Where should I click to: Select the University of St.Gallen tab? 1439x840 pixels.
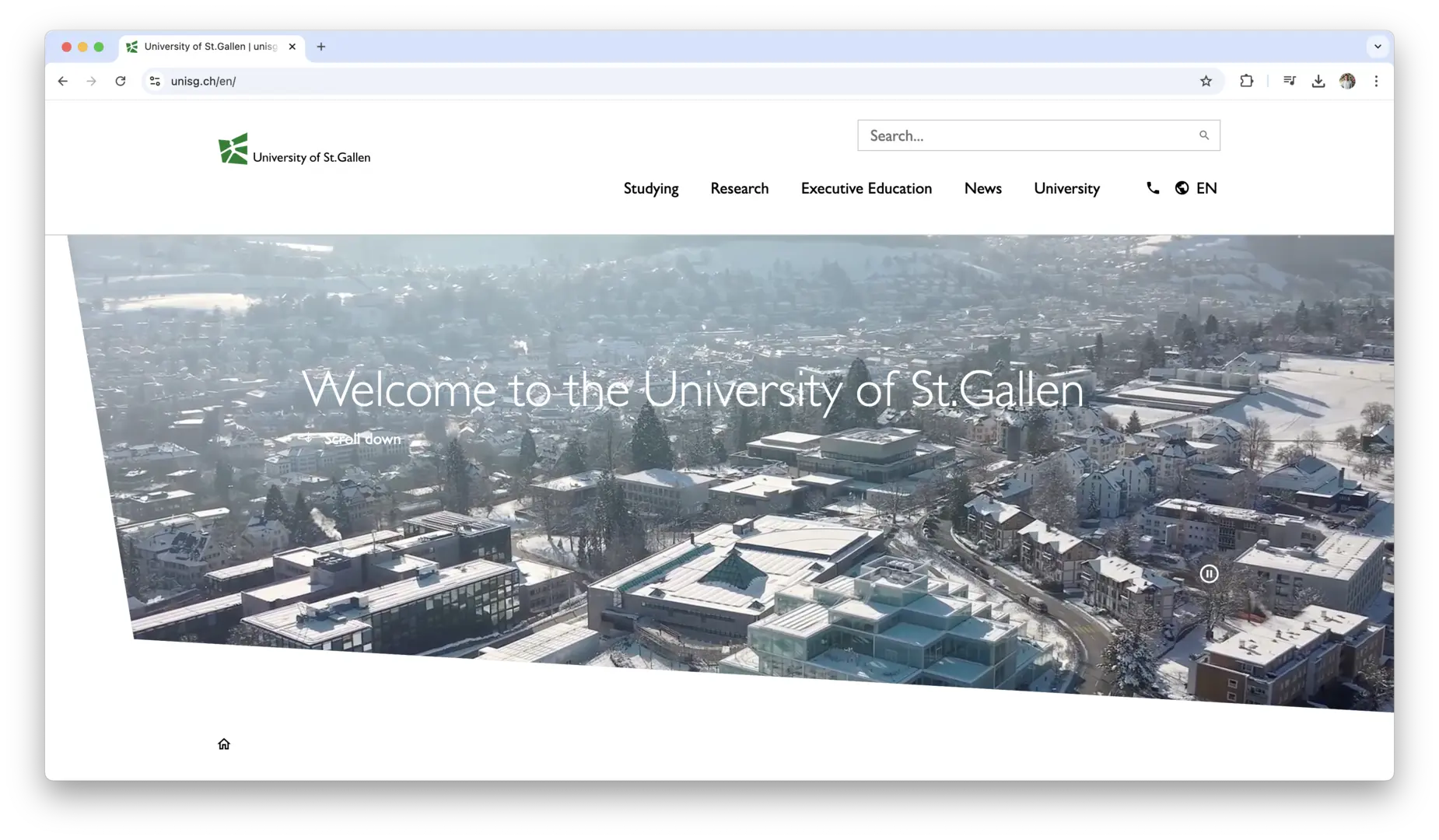coord(212,47)
